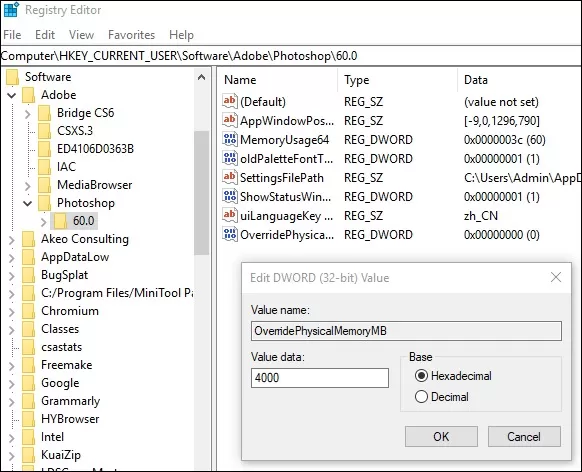Click the tree pane vertical scrollbar thumb
582x472 pixels.
tap(202, 193)
